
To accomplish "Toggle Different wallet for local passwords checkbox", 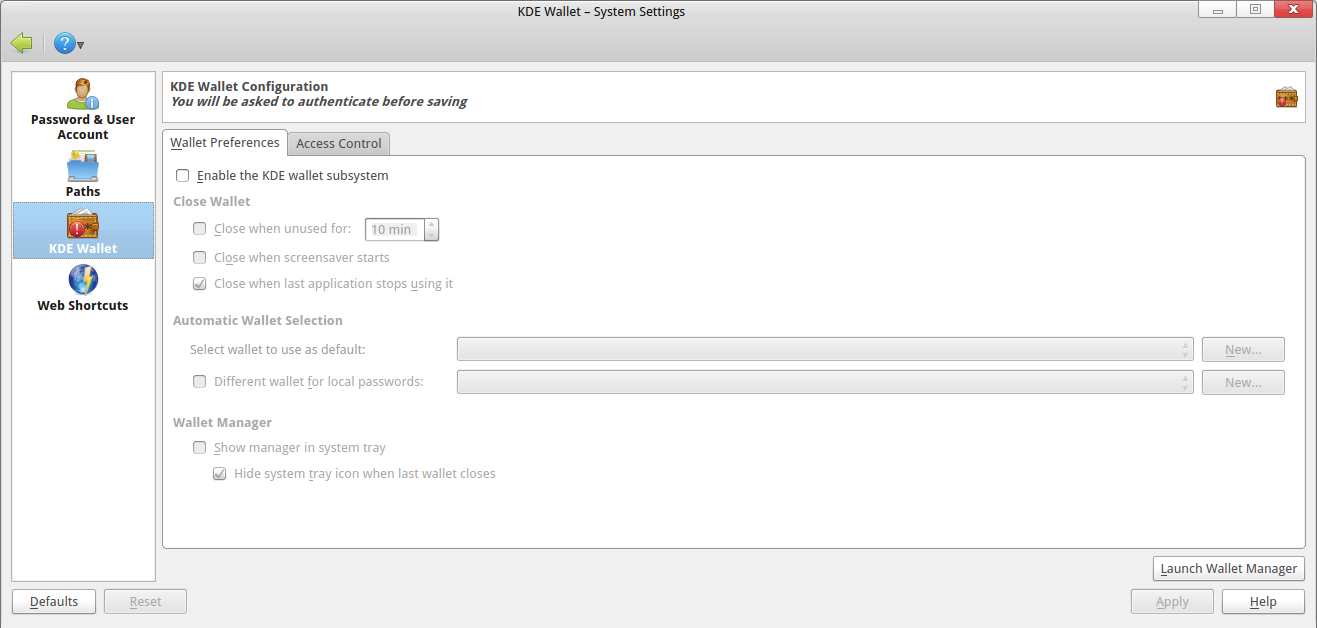I will pyautogui.click(x=200, y=382).
